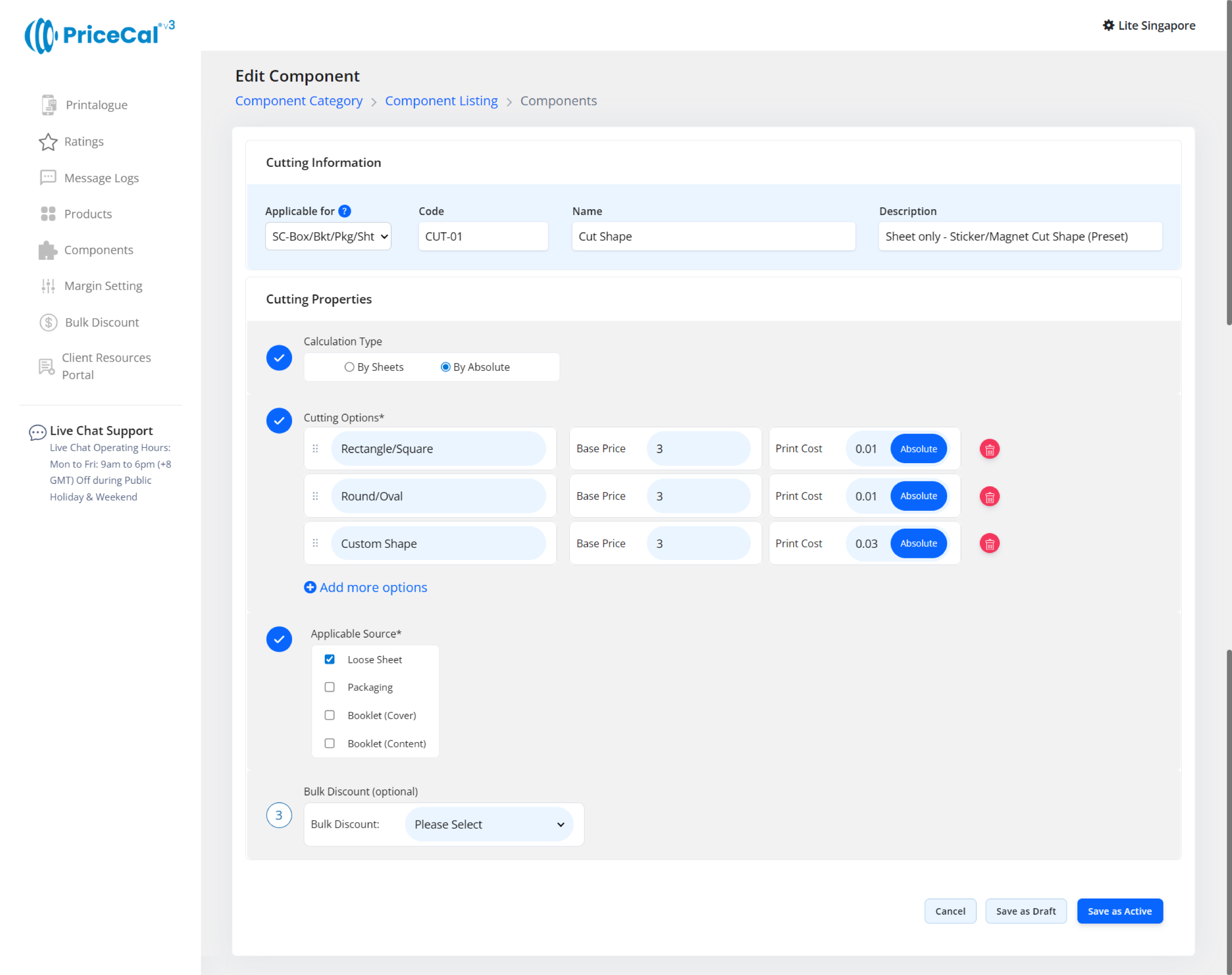Toggle Absolute unit on Round/Oval print cost

point(918,496)
